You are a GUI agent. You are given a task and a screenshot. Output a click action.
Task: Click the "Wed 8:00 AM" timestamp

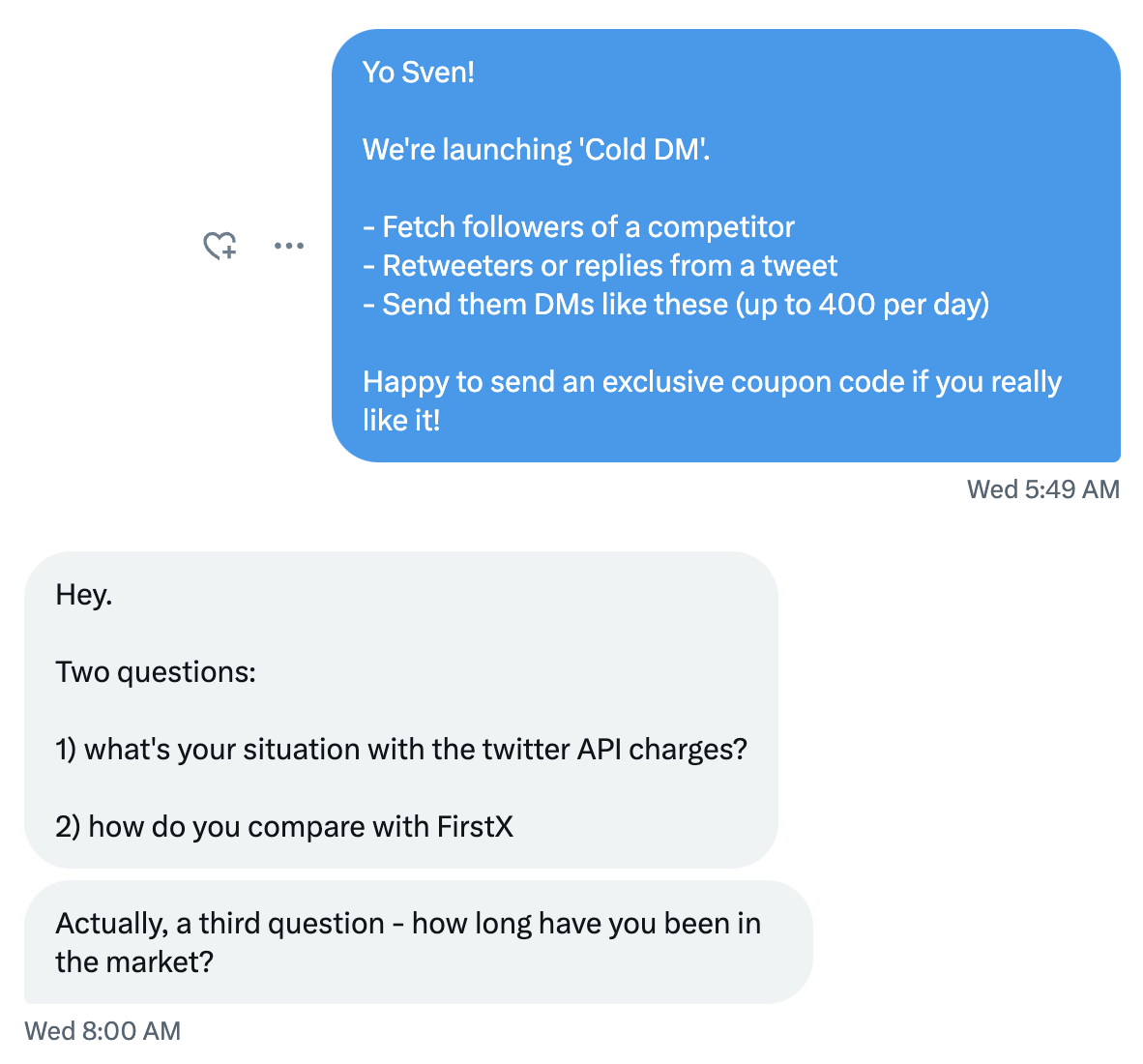click(x=103, y=1031)
